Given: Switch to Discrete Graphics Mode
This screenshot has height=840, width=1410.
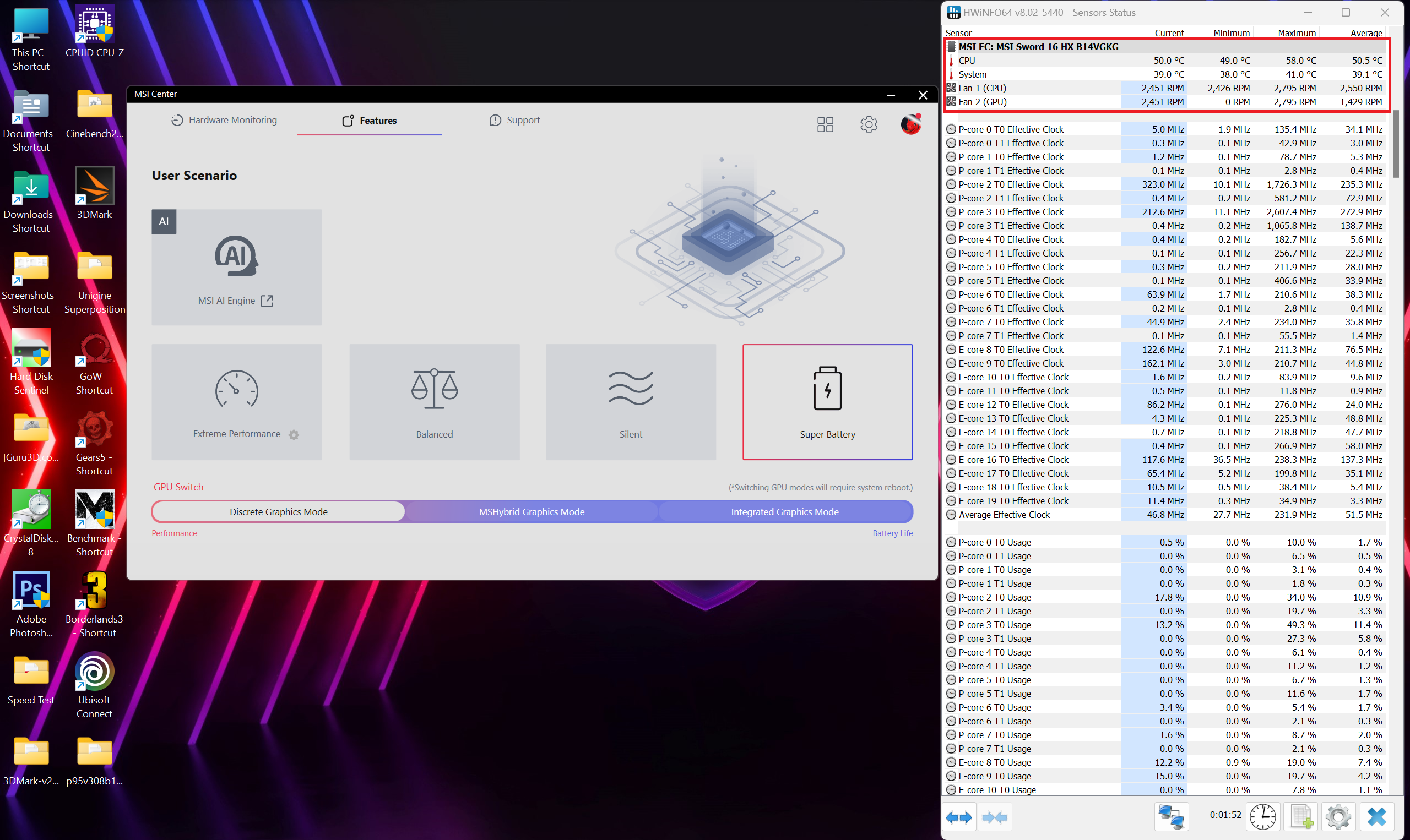Looking at the screenshot, I should coord(278,512).
